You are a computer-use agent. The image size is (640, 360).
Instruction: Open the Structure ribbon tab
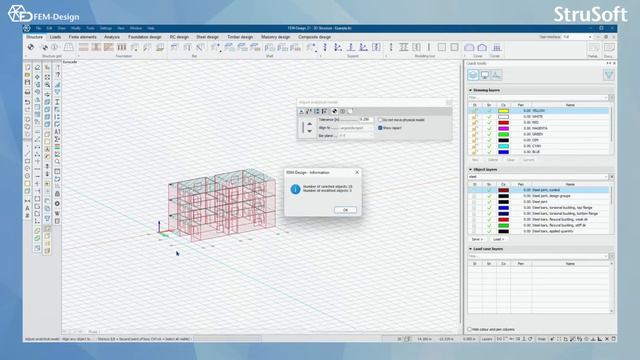point(34,37)
